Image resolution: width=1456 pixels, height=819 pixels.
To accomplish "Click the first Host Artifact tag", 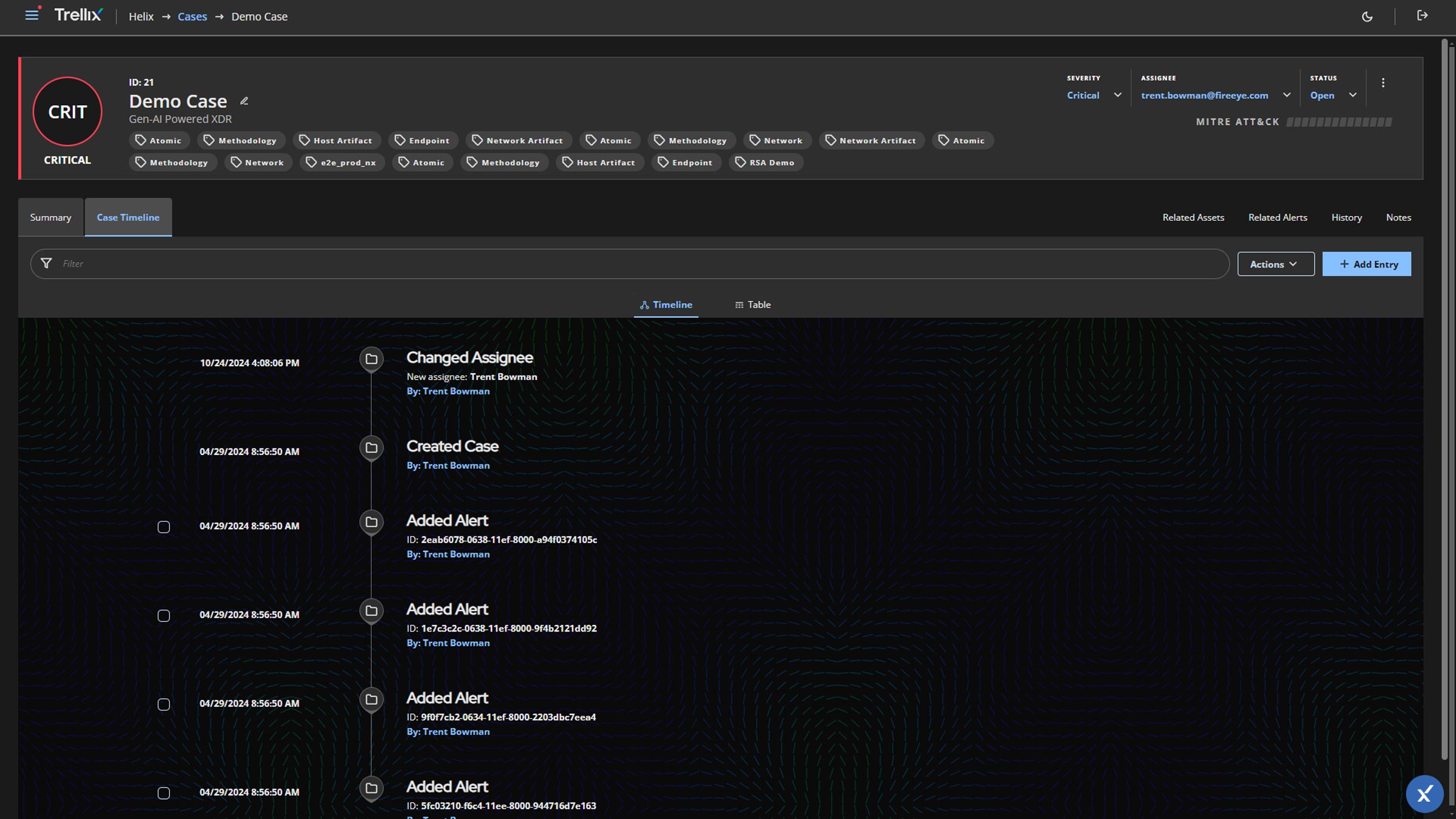I will click(x=336, y=141).
